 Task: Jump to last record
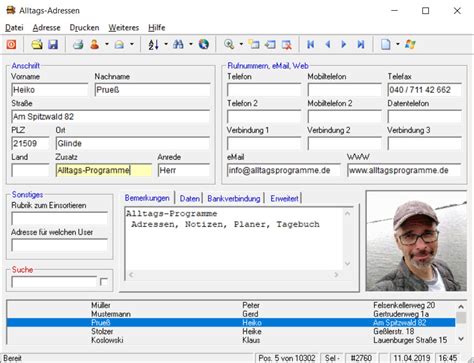[361, 44]
